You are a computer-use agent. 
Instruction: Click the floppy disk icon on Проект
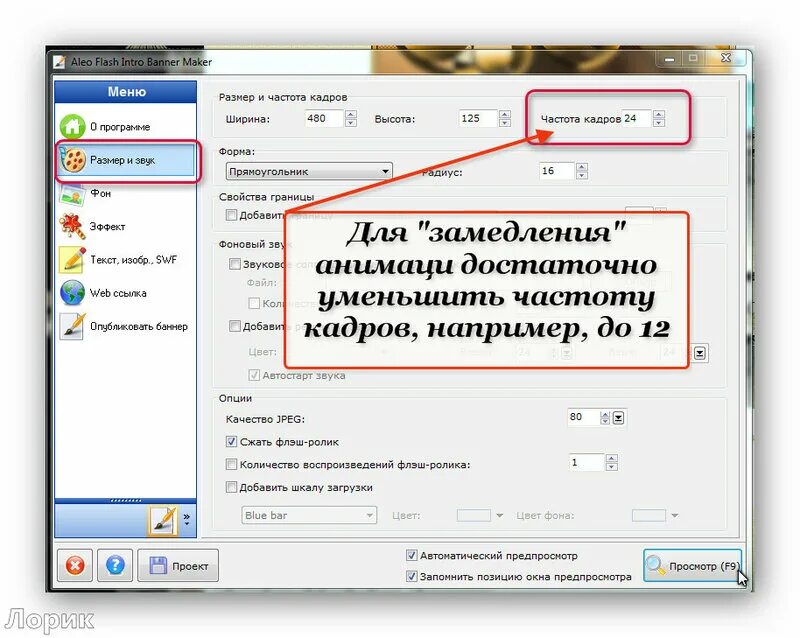pyautogui.click(x=158, y=566)
